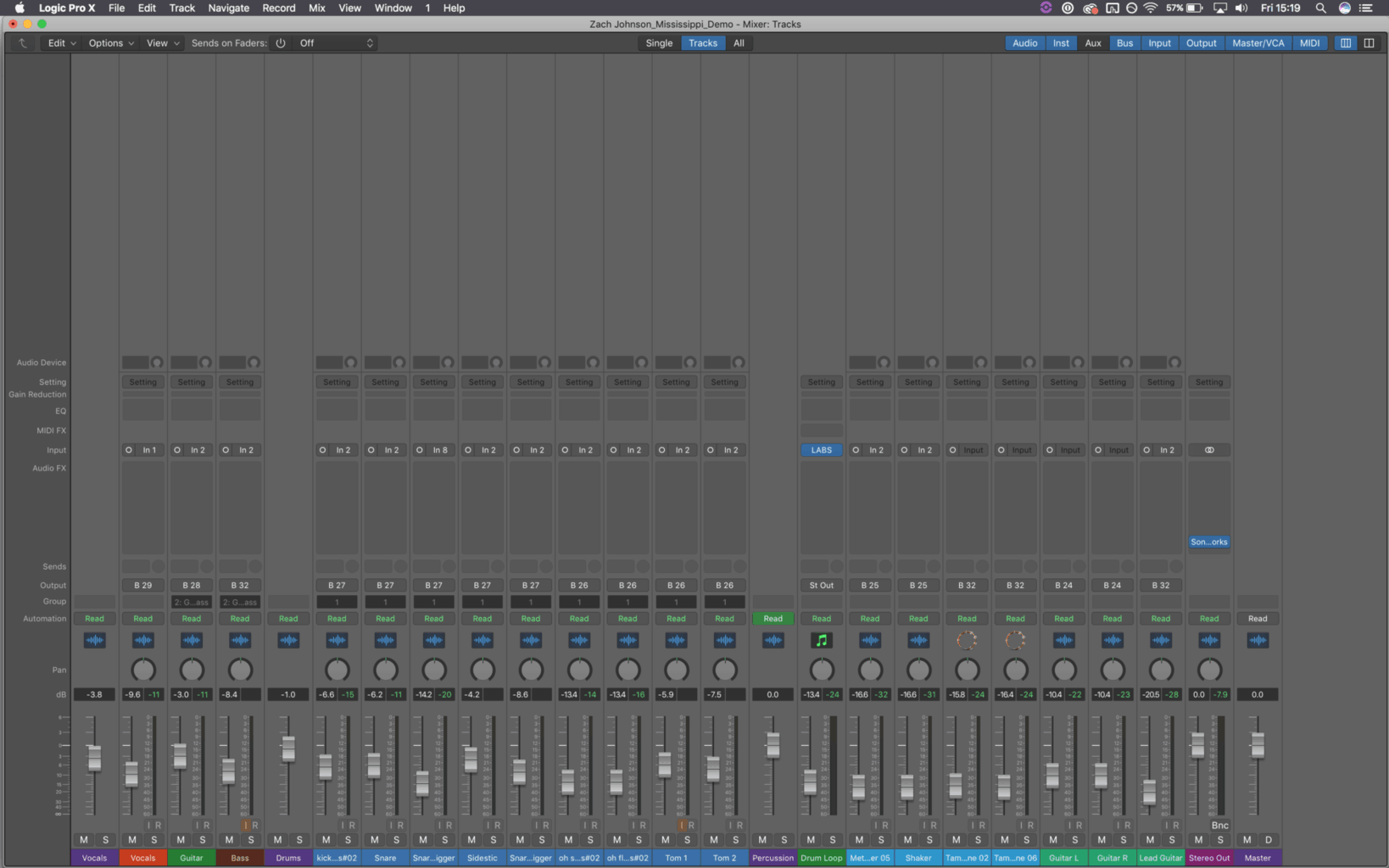Switch to the All tab
Viewport: 1389px width, 868px height.
[739, 42]
